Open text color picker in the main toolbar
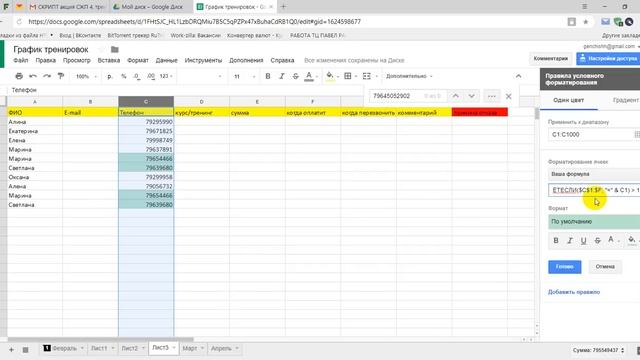640x360 pixels. (x=309, y=76)
